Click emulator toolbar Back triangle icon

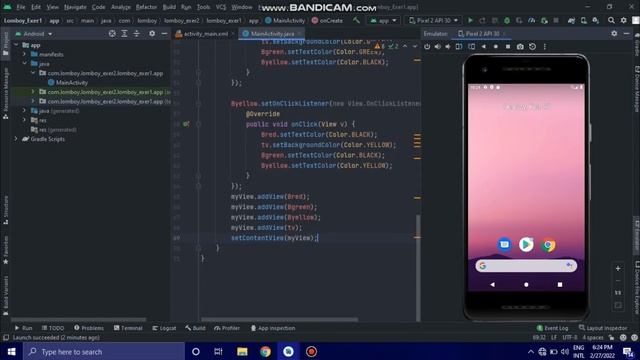pos(484,47)
